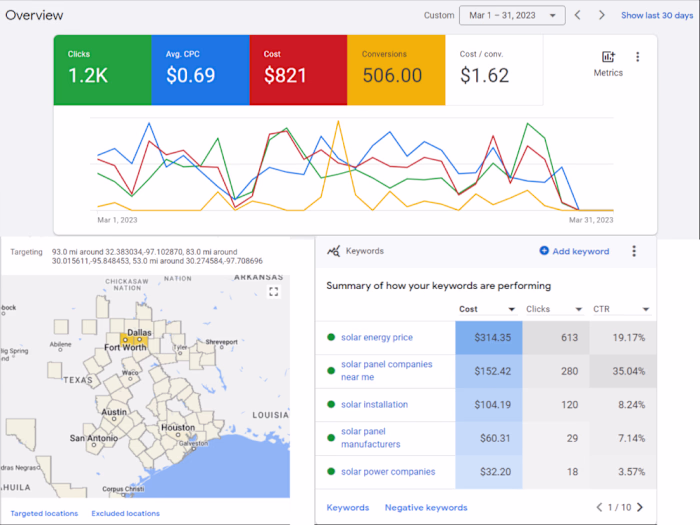
Task: Switch to Negative keywords tab
Action: click(x=426, y=508)
